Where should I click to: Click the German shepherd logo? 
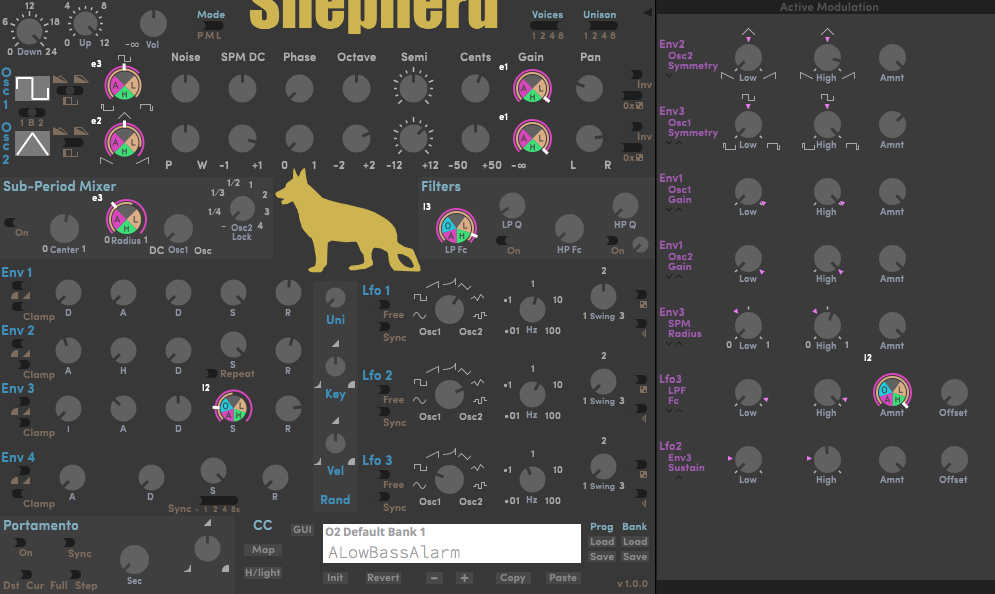[347, 221]
